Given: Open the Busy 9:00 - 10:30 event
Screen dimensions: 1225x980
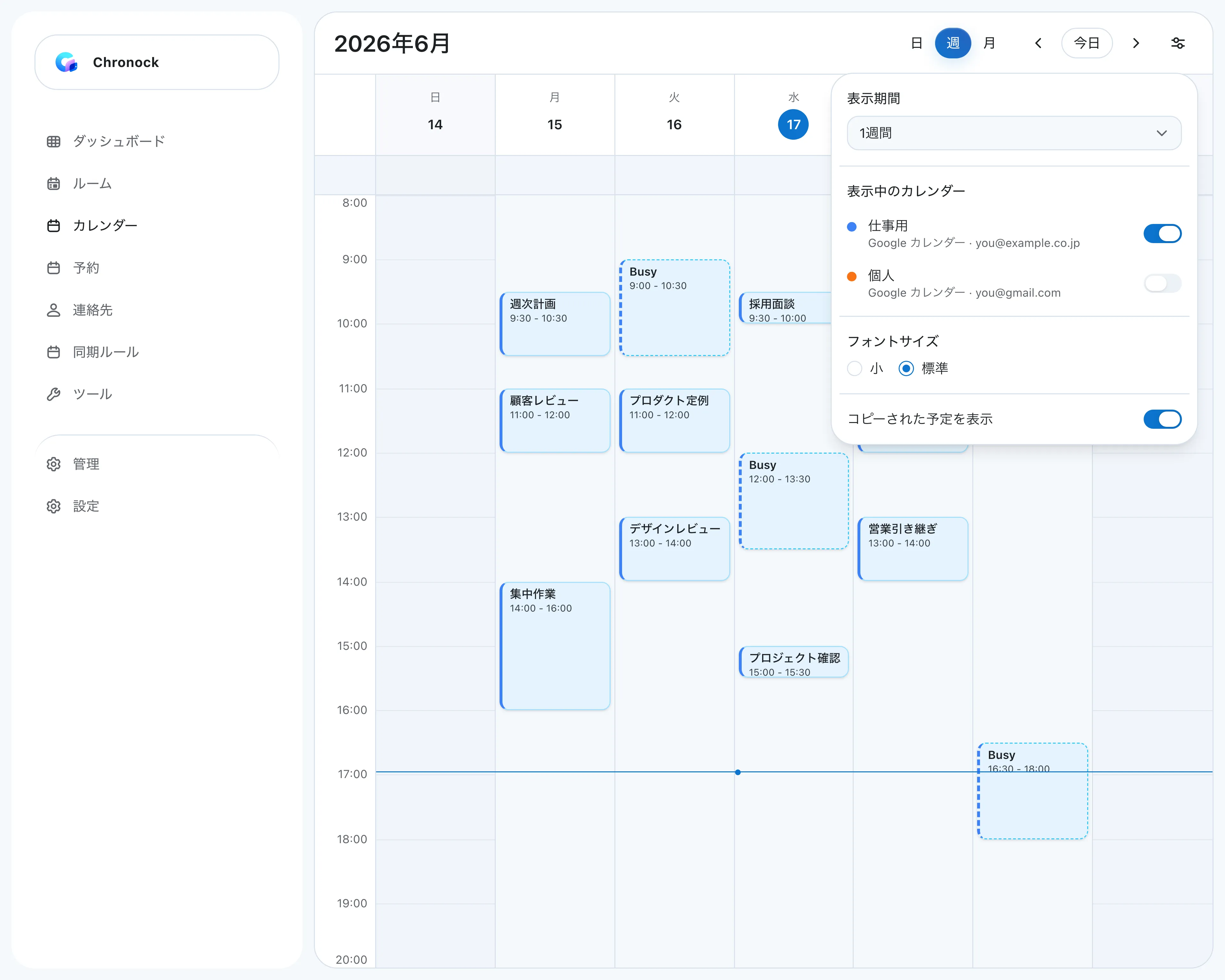Looking at the screenshot, I should tap(674, 308).
